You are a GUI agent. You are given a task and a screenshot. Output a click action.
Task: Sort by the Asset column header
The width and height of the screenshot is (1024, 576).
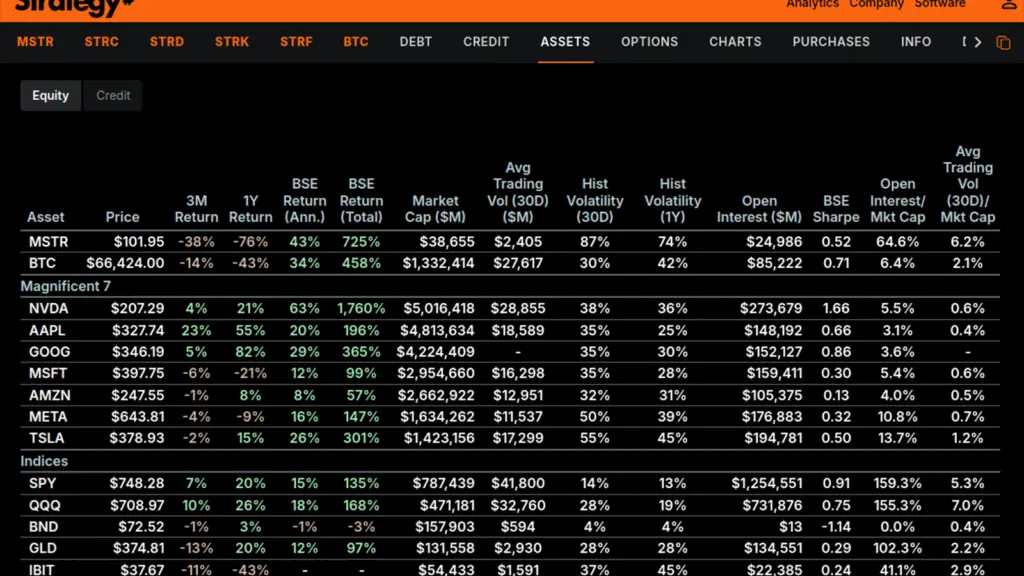click(x=46, y=217)
